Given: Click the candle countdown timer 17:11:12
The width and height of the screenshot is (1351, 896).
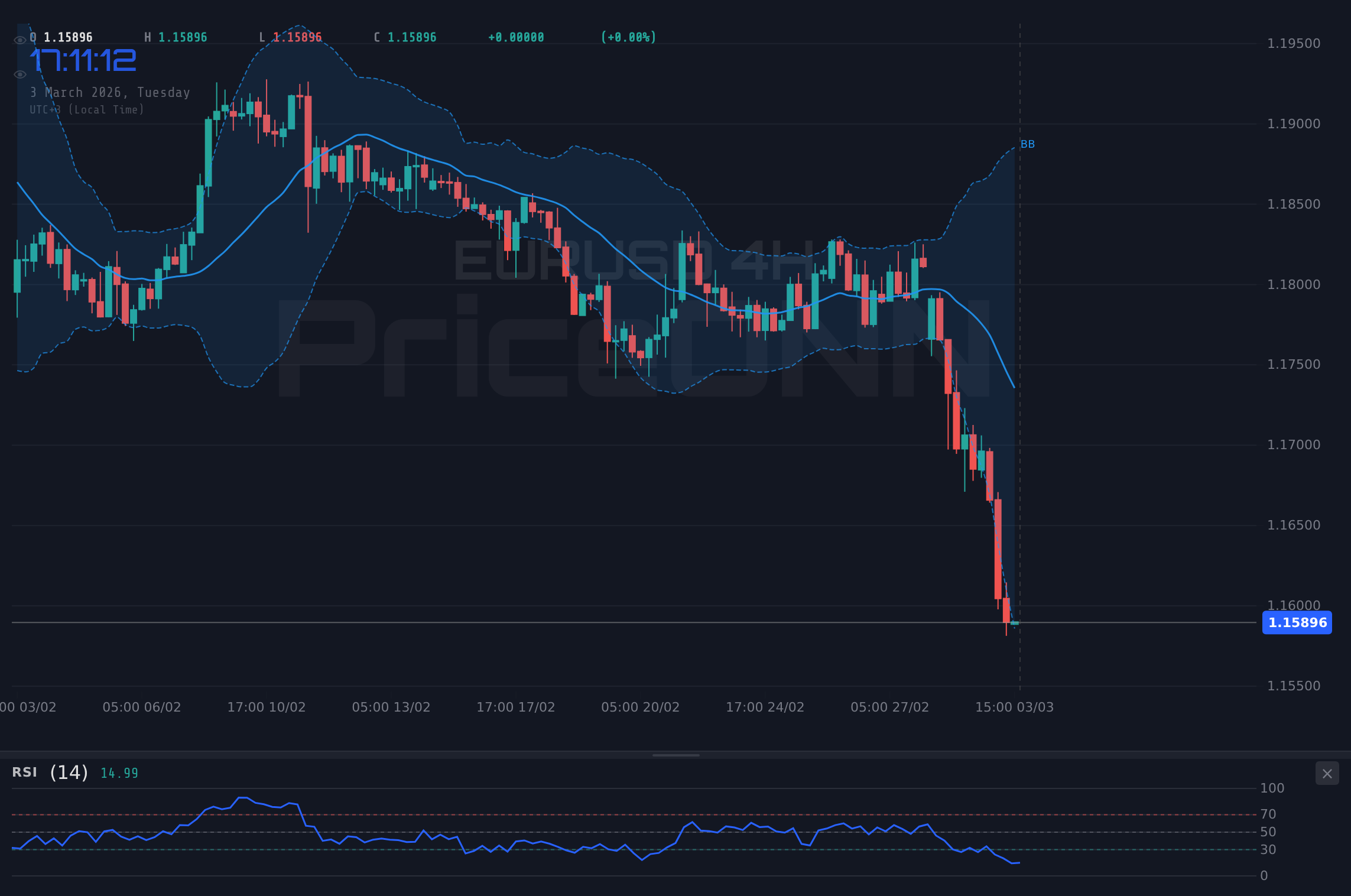Looking at the screenshot, I should click(x=83, y=59).
